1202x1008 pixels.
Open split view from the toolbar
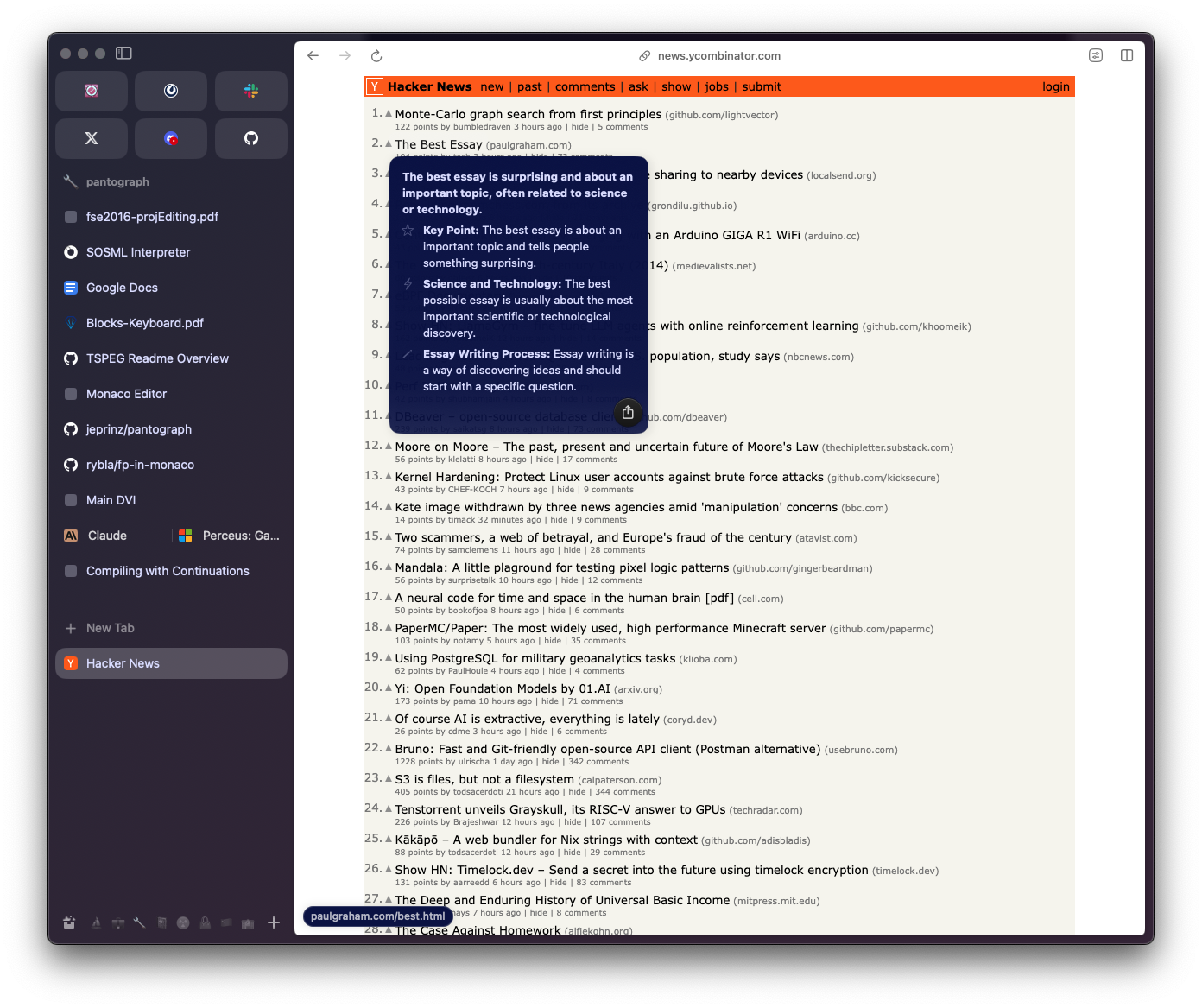pyautogui.click(x=1127, y=56)
